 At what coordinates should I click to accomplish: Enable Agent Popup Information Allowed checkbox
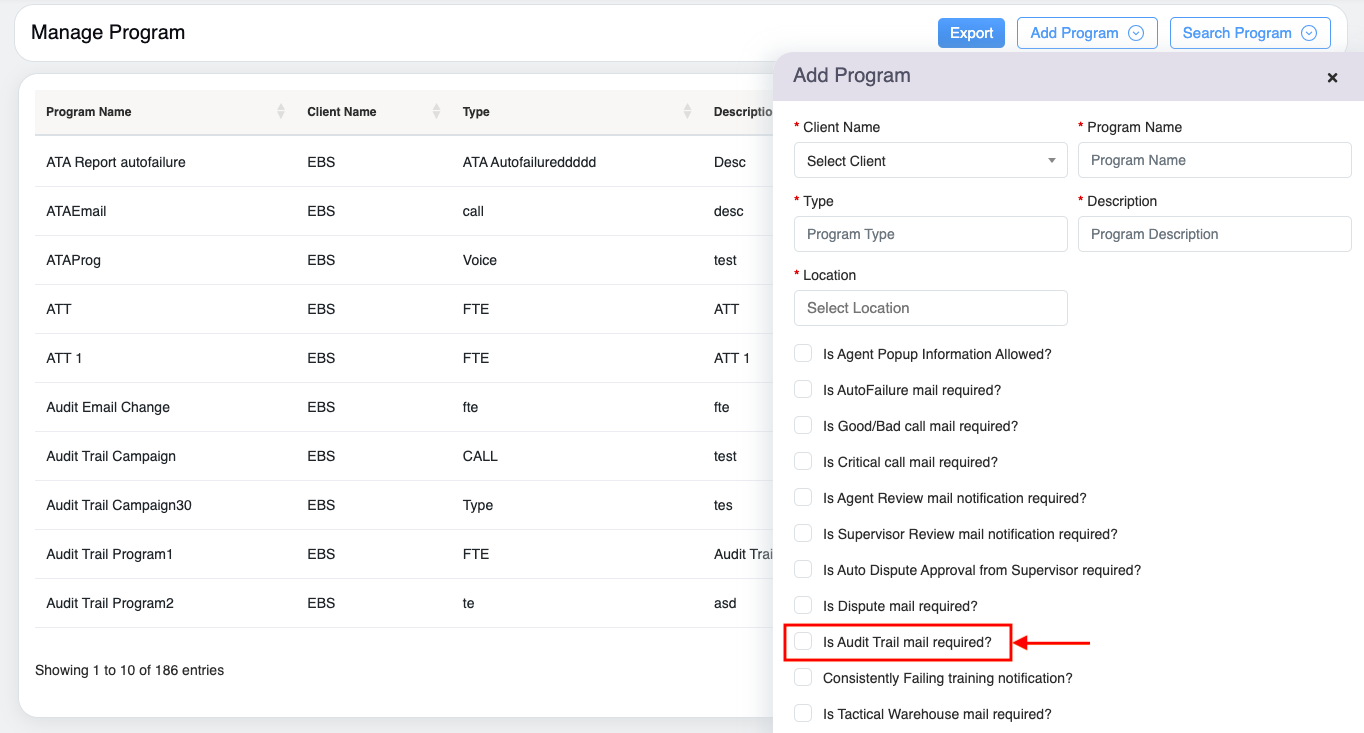[803, 354]
